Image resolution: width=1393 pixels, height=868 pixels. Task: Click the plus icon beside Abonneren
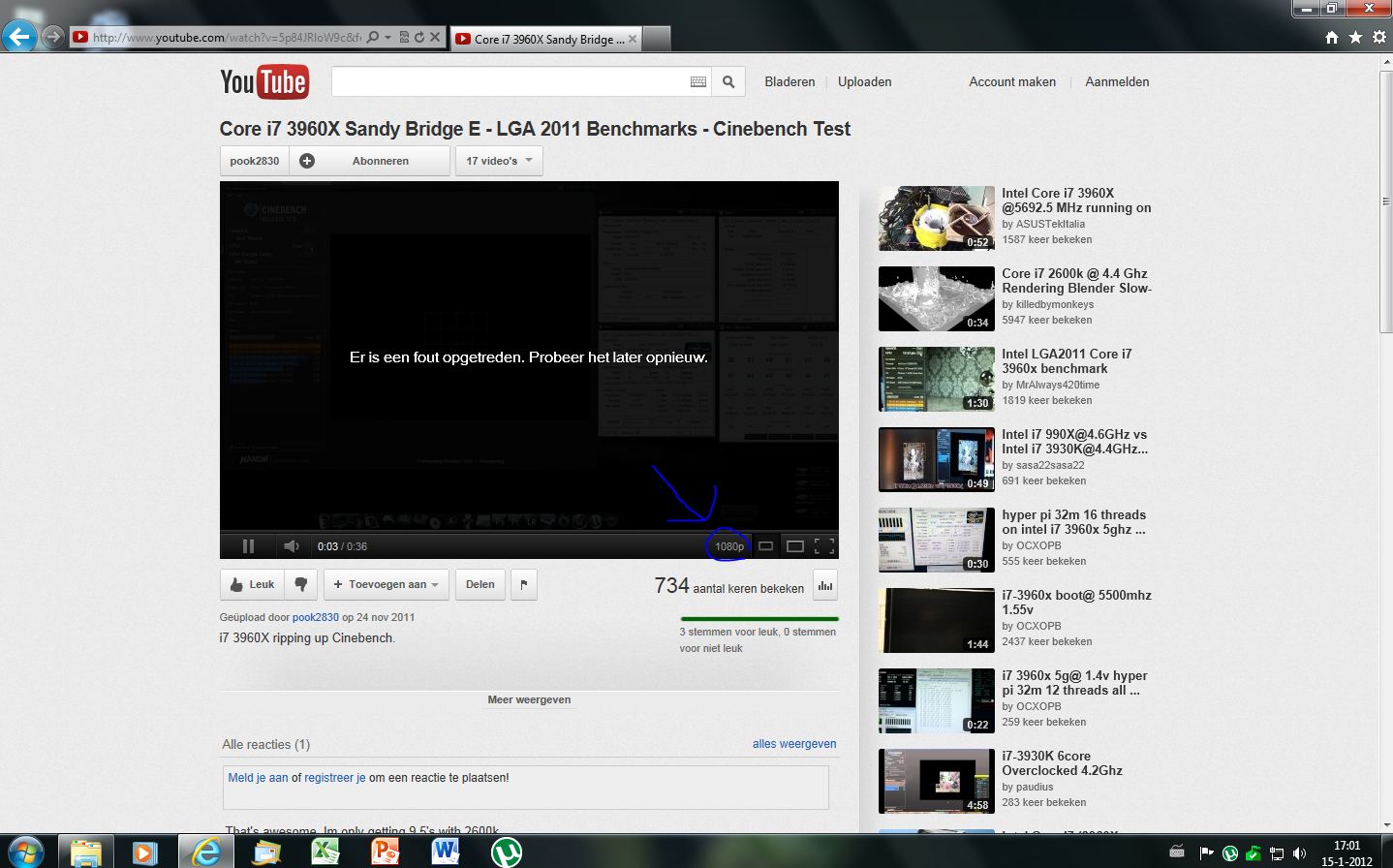click(307, 161)
